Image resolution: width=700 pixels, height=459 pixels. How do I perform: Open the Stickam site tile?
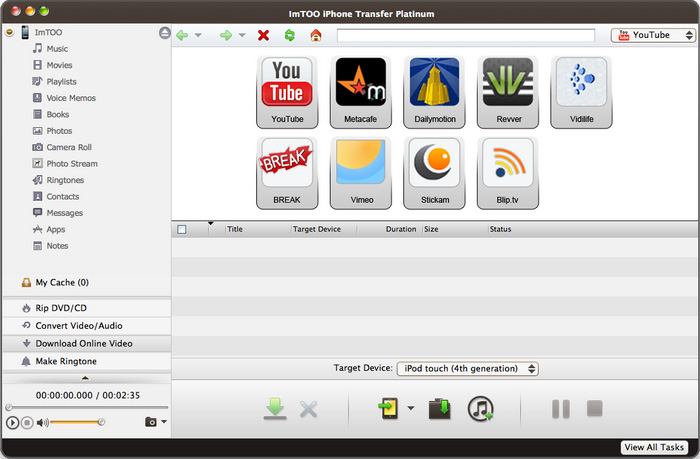[x=434, y=173]
